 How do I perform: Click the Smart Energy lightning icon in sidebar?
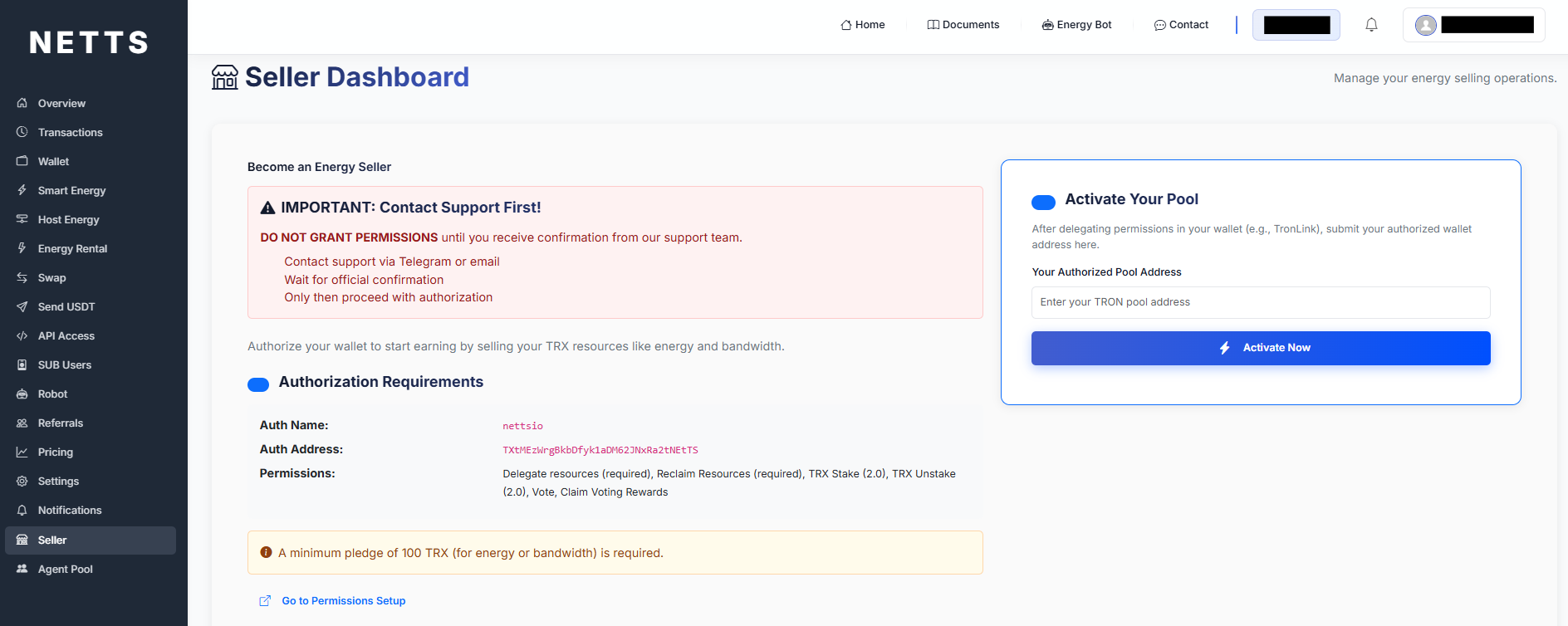click(22, 190)
